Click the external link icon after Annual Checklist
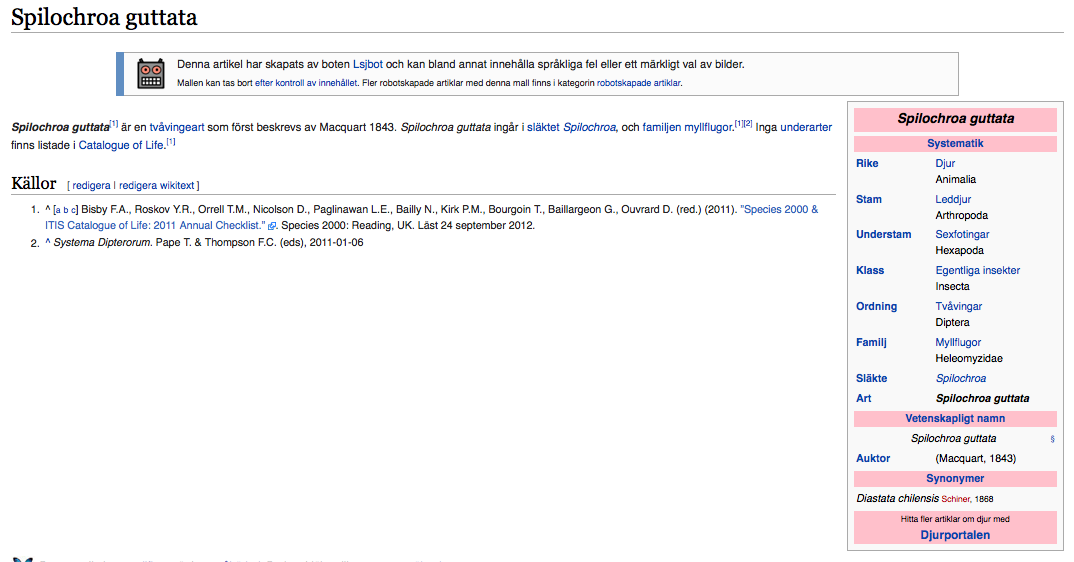 (272, 226)
